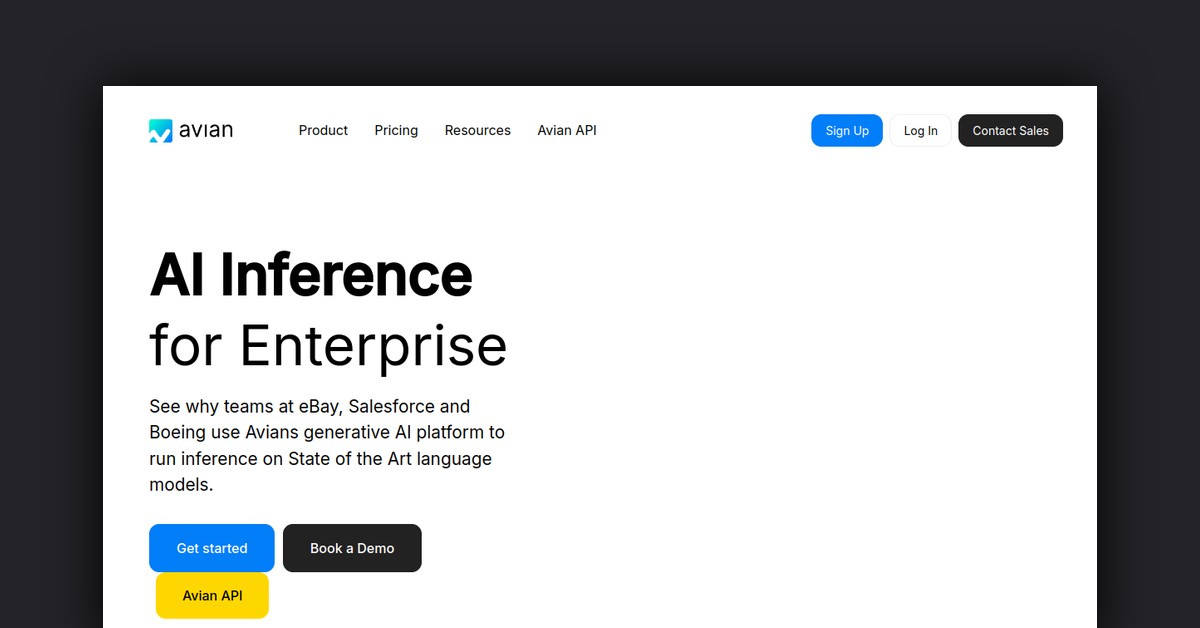Click the for Enterprise heading line
Image resolution: width=1200 pixels, height=628 pixels.
[x=328, y=346]
